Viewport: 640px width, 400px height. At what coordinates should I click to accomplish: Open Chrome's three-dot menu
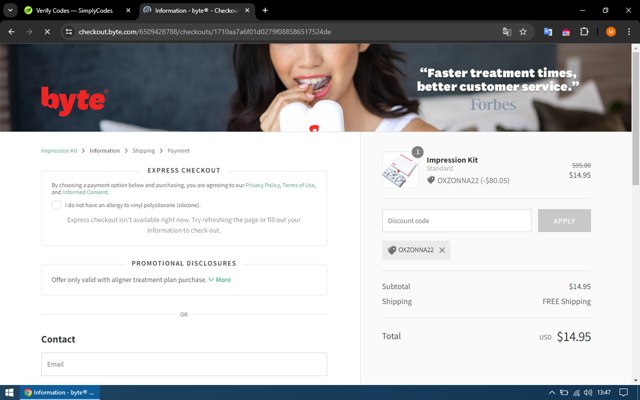[x=629, y=32]
